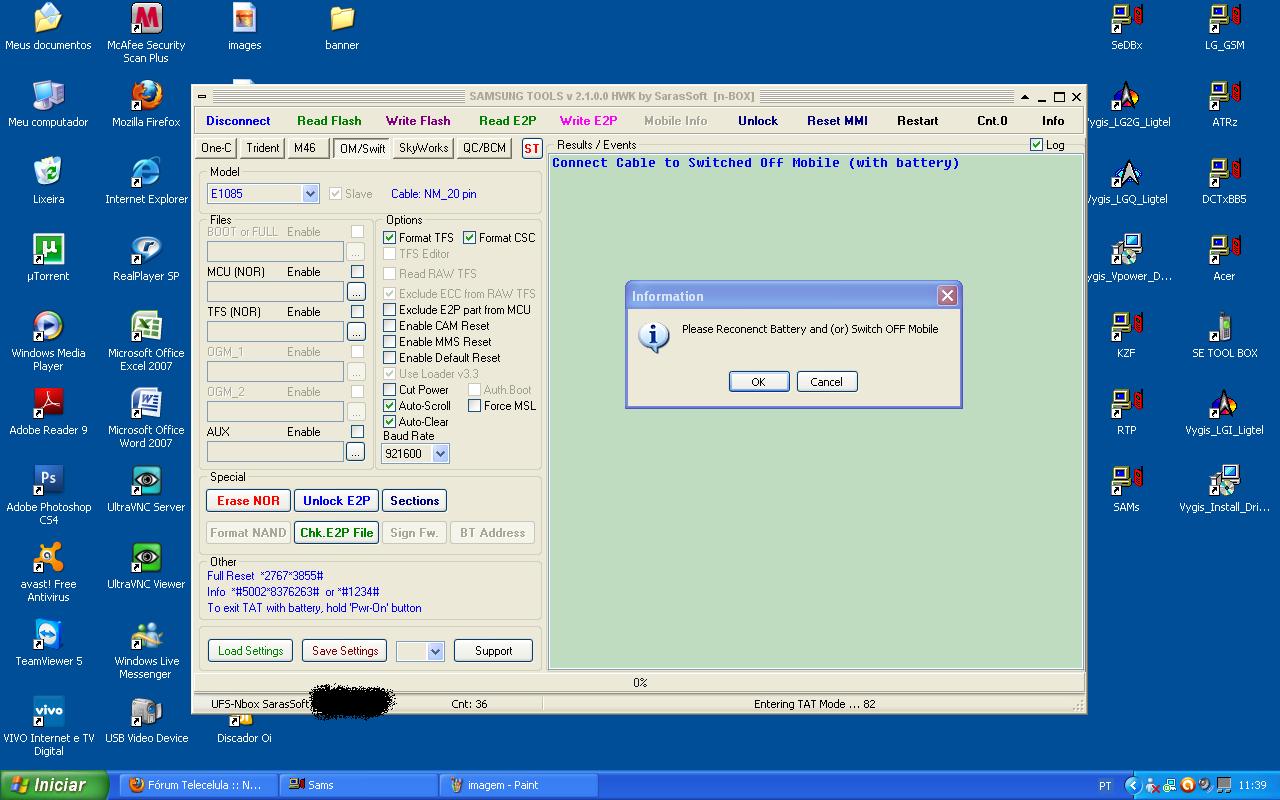Enable CAM Reset checkbox

pos(390,326)
